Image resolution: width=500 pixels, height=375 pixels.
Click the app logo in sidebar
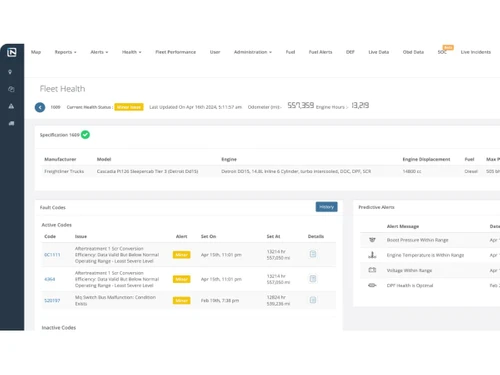[x=12, y=52]
